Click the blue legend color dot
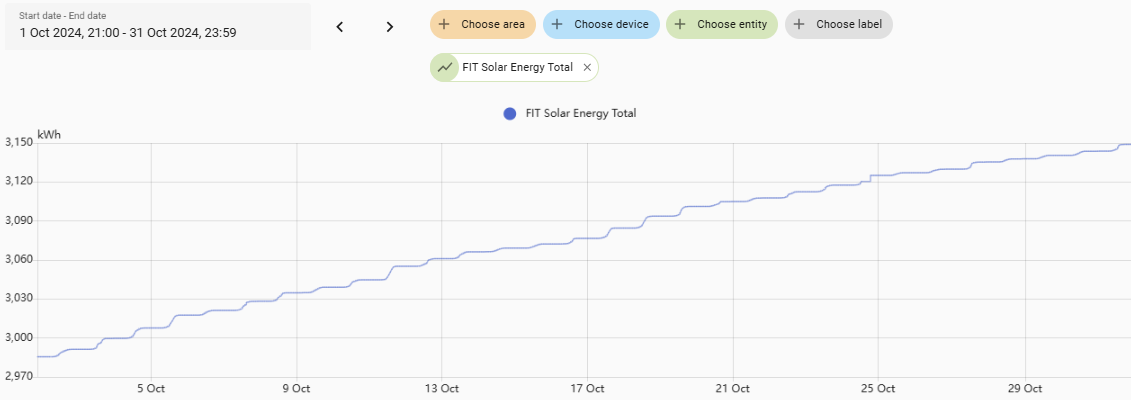This screenshot has height=400, width=1131. [510, 114]
